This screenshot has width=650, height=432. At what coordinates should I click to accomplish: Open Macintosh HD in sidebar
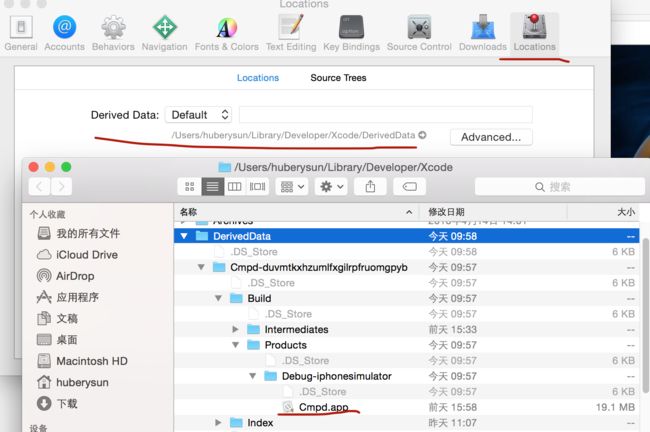[x=82, y=361]
